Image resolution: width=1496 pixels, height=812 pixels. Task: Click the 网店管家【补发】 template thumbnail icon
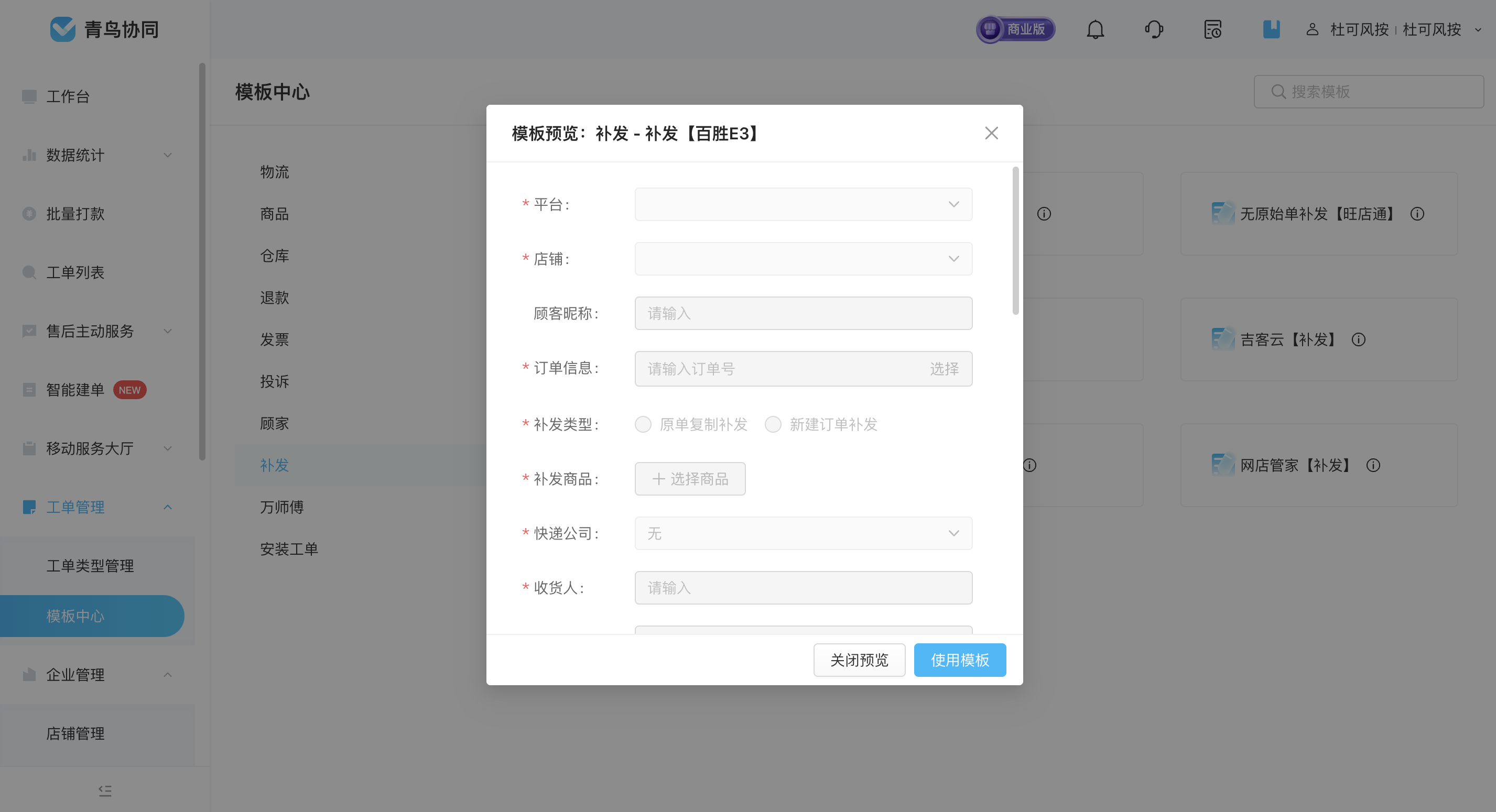1223,464
